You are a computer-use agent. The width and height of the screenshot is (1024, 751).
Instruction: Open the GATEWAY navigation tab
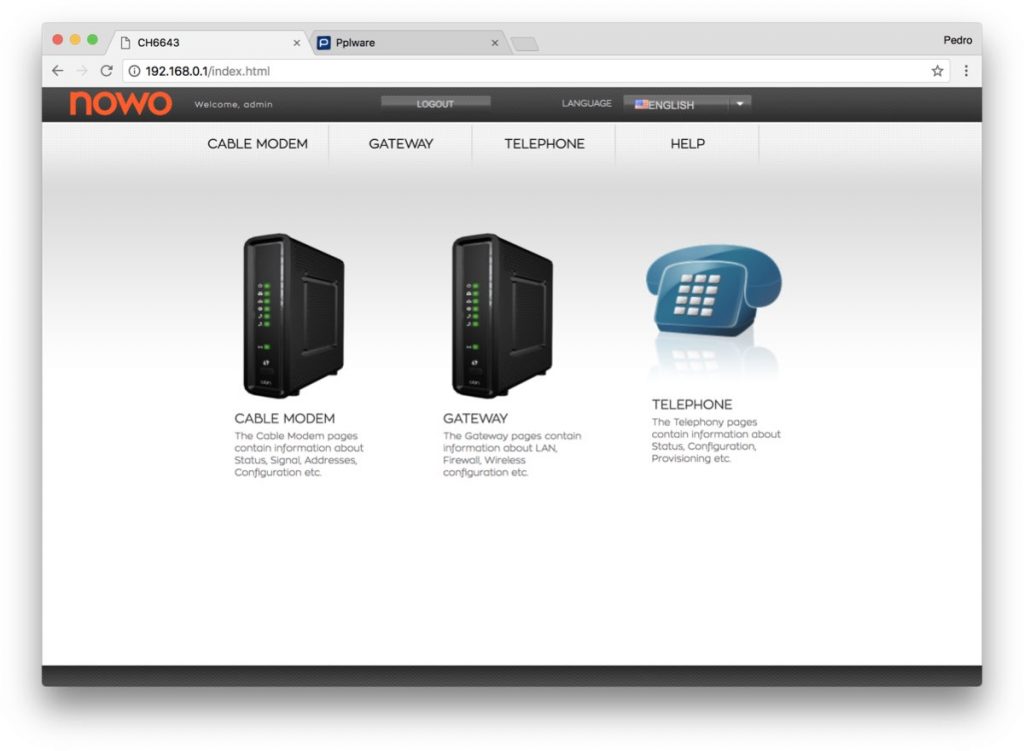tap(400, 144)
